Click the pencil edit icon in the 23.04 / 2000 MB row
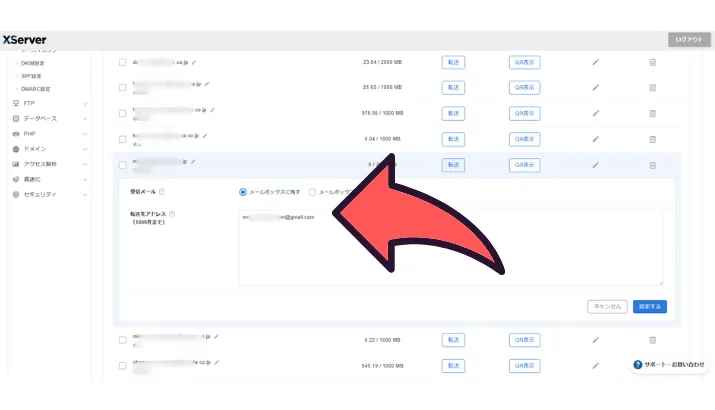 click(596, 62)
